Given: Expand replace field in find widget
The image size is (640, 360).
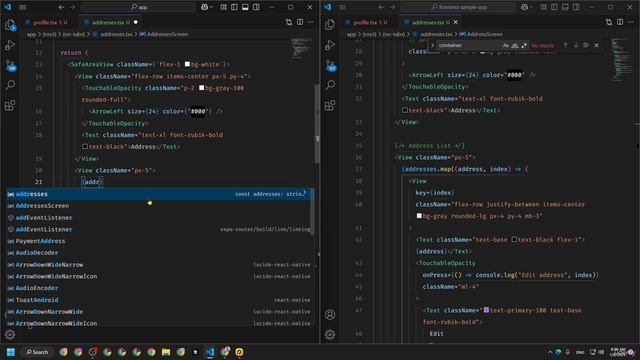Looking at the screenshot, I should [x=433, y=45].
